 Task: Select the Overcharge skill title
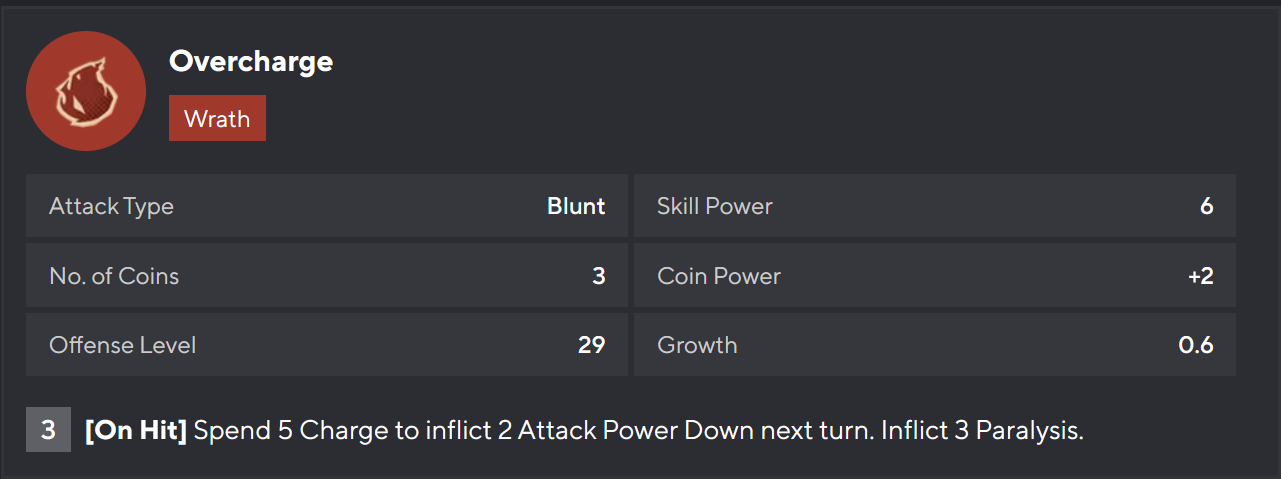[251, 61]
